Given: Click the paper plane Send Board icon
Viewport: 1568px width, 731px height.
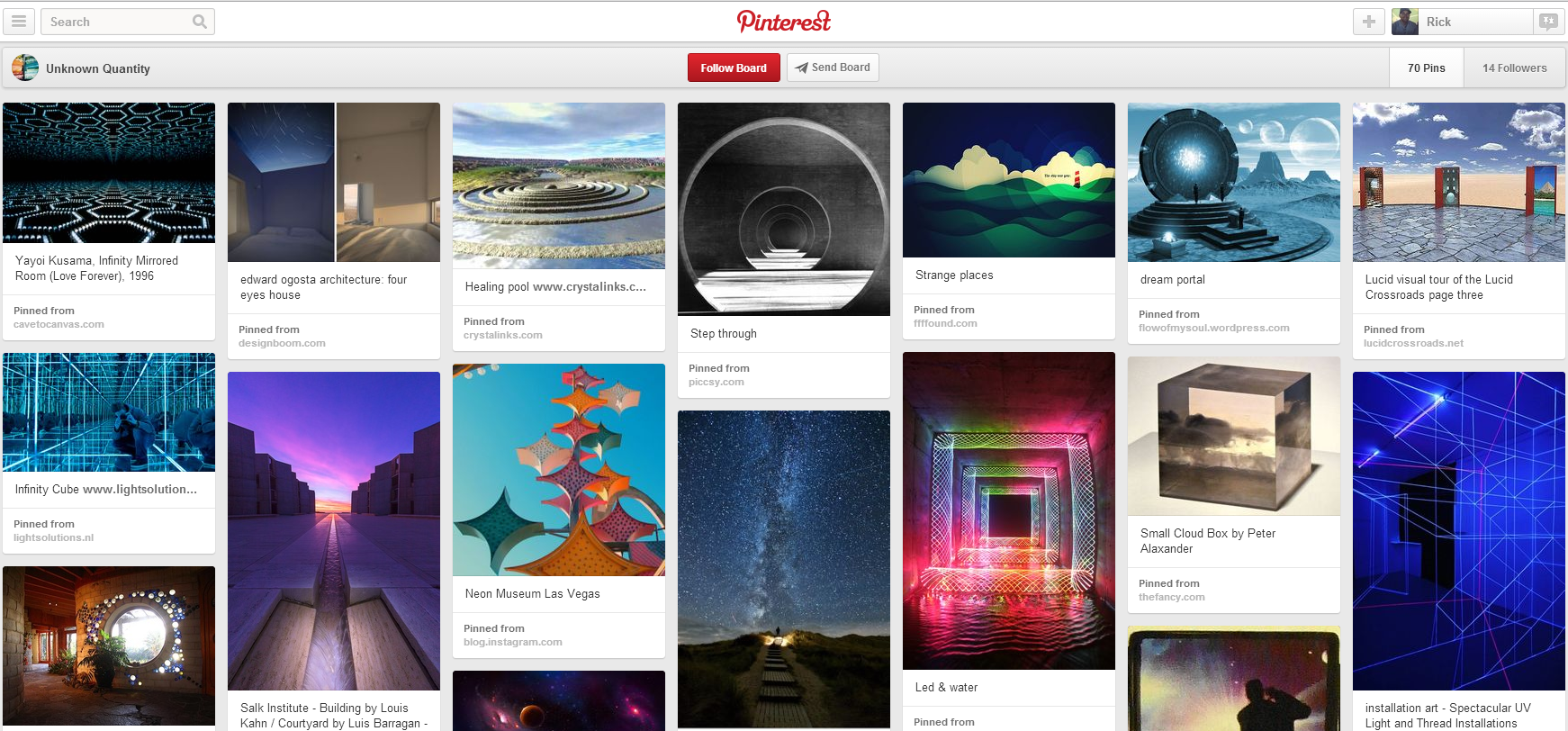Looking at the screenshot, I should (x=801, y=68).
